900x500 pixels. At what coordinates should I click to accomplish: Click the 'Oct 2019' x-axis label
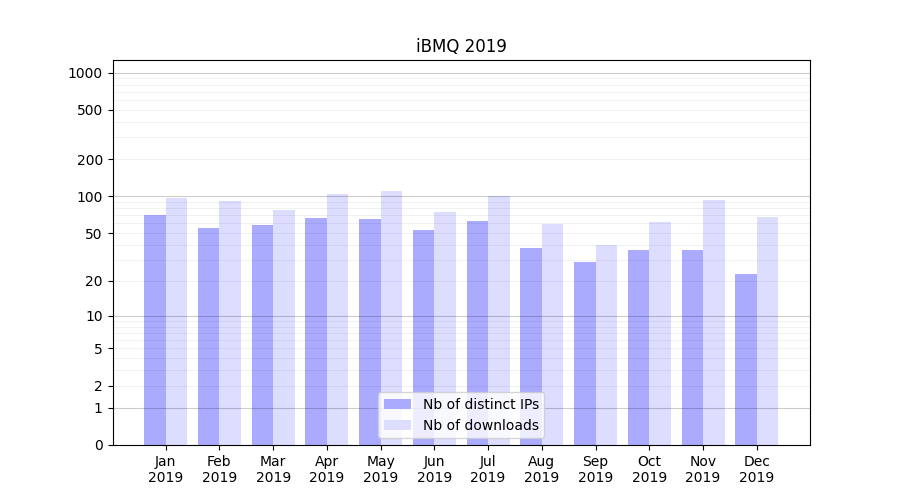[x=649, y=469]
